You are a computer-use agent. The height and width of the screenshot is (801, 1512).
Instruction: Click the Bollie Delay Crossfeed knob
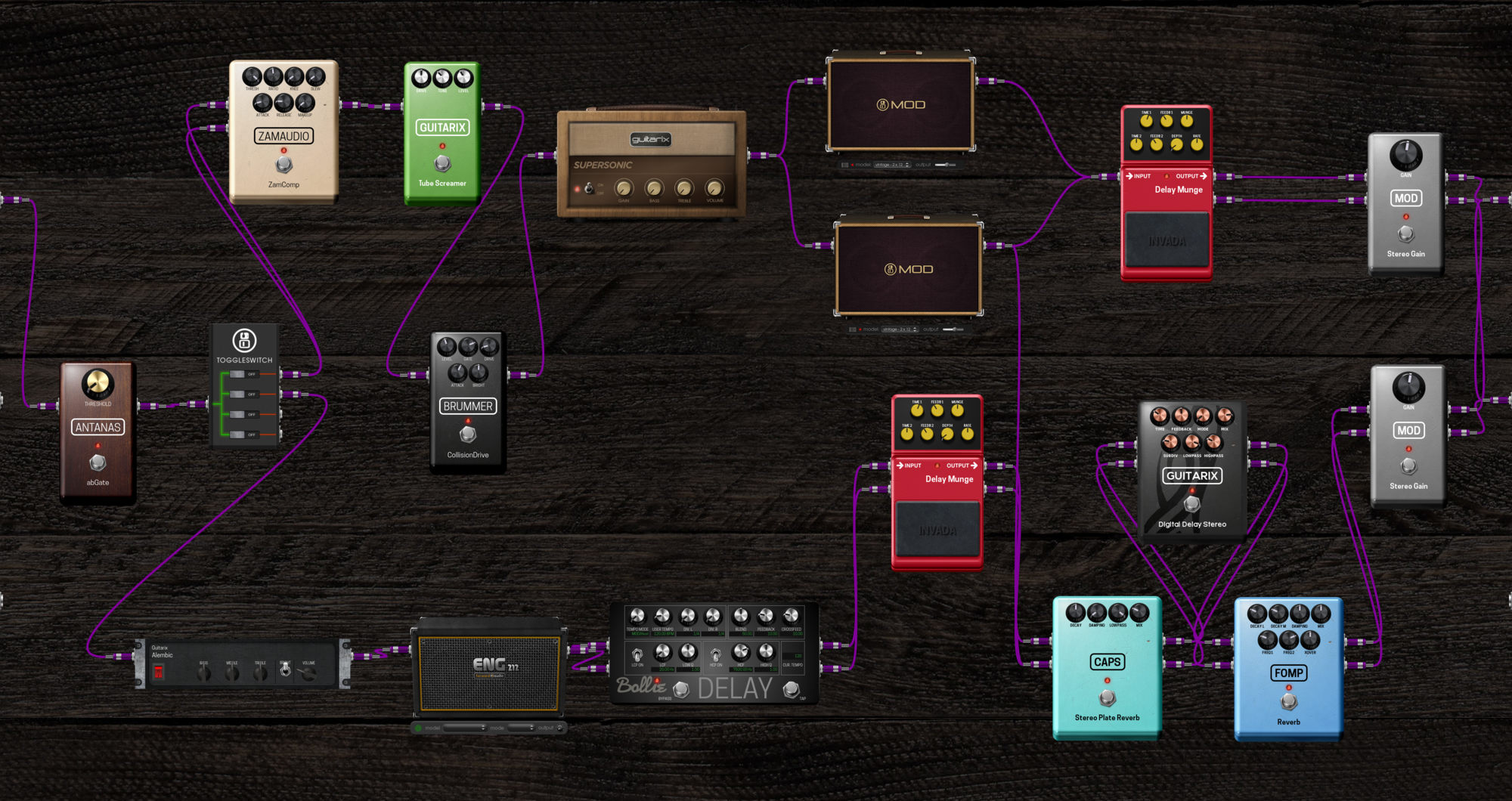click(792, 616)
